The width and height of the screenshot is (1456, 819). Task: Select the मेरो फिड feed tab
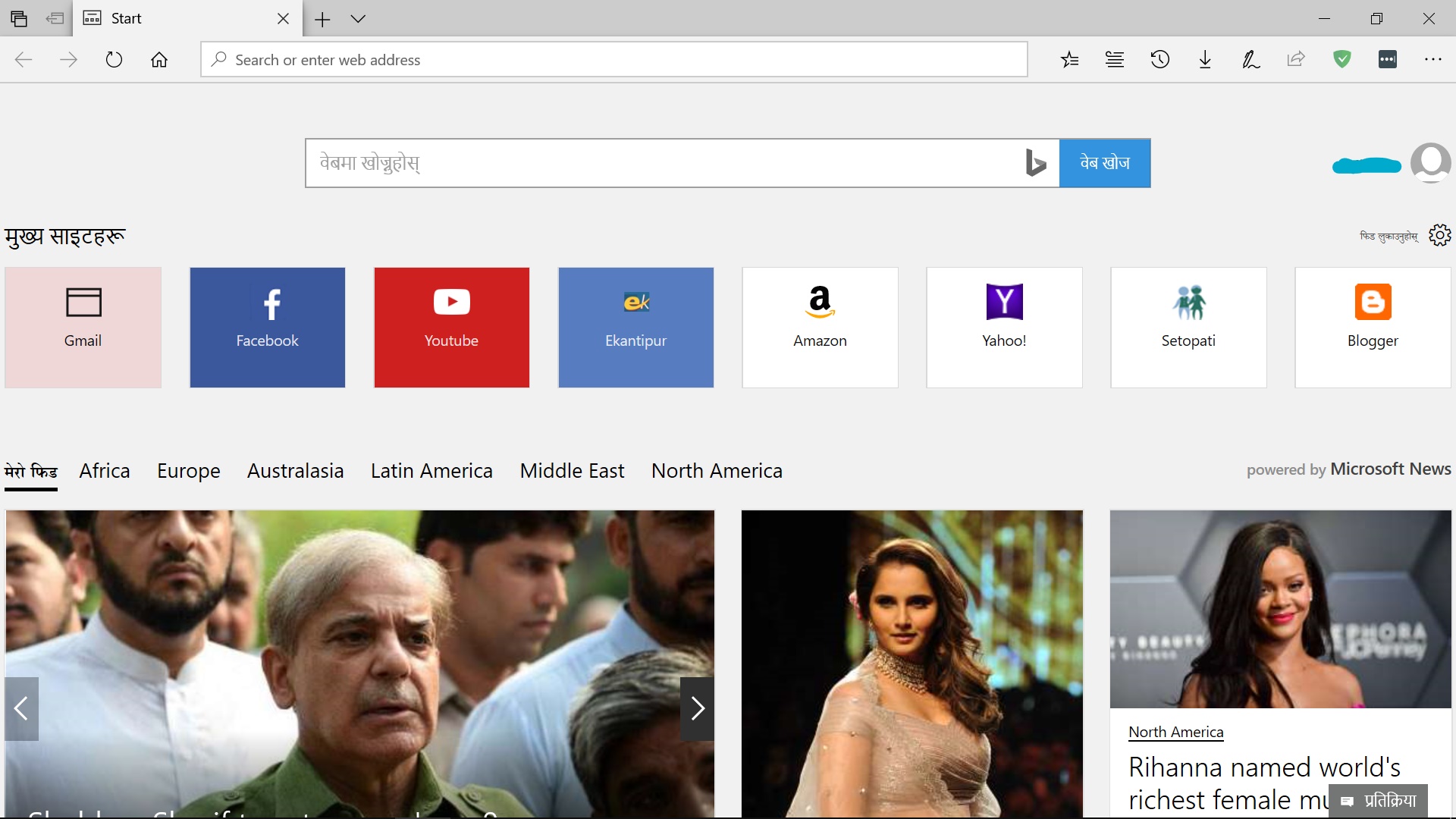click(x=31, y=472)
